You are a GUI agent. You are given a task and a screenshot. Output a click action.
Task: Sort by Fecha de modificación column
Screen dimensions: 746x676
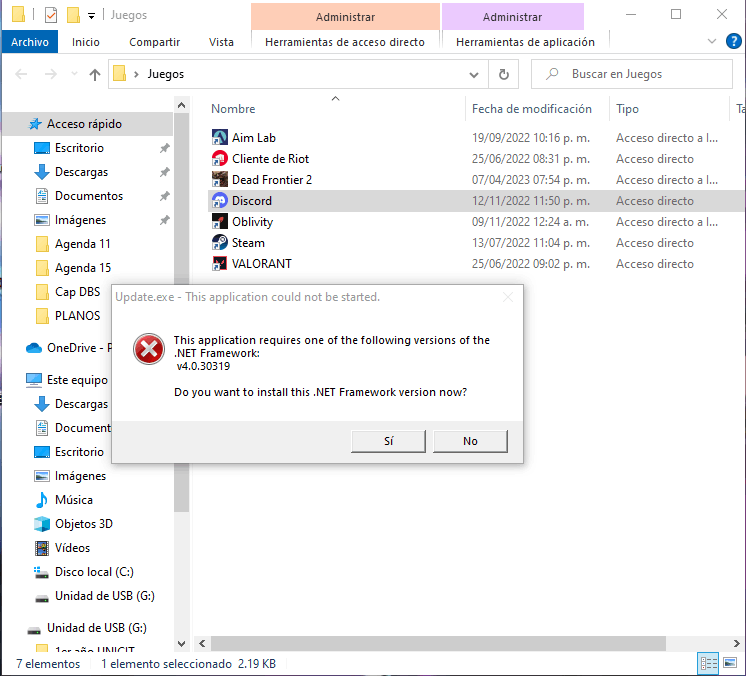coord(531,109)
